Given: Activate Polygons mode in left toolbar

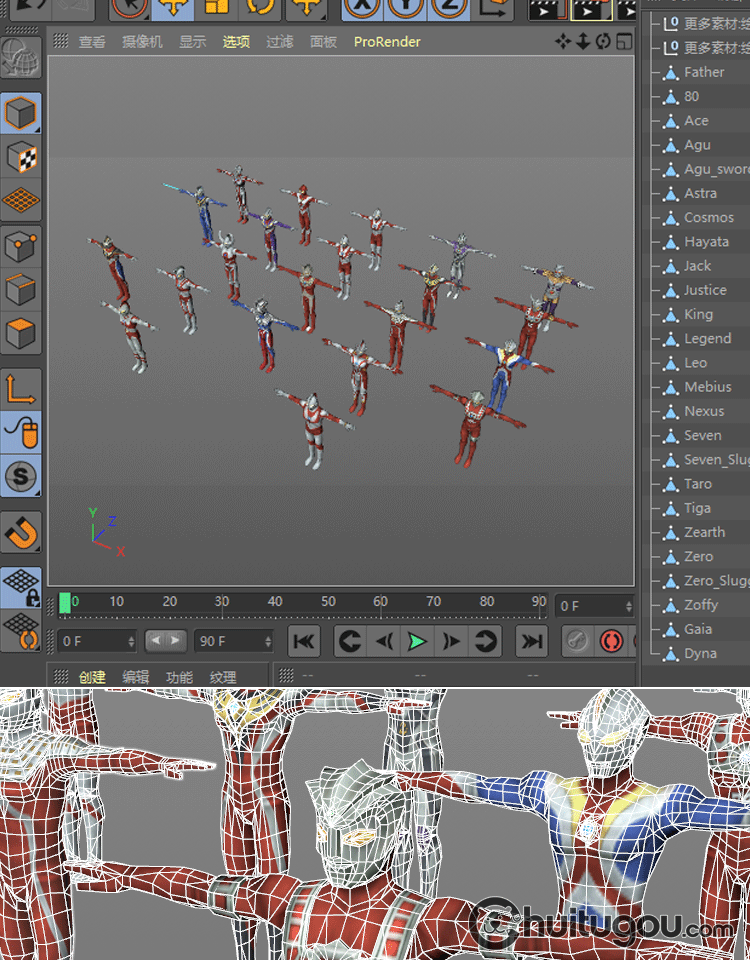Looking at the screenshot, I should 21,332.
